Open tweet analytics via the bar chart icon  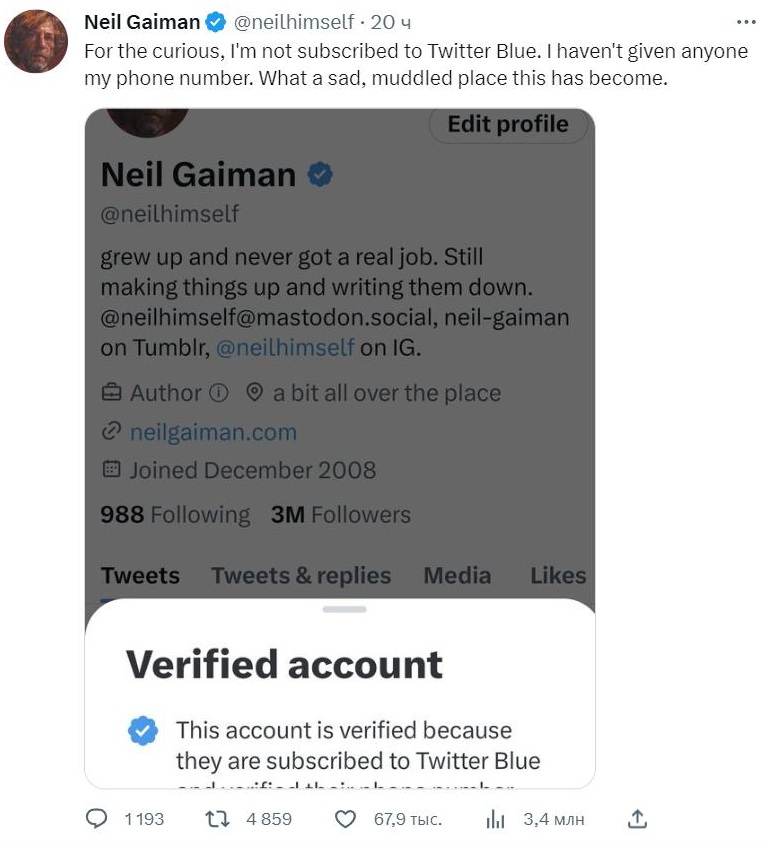pyautogui.click(x=495, y=819)
